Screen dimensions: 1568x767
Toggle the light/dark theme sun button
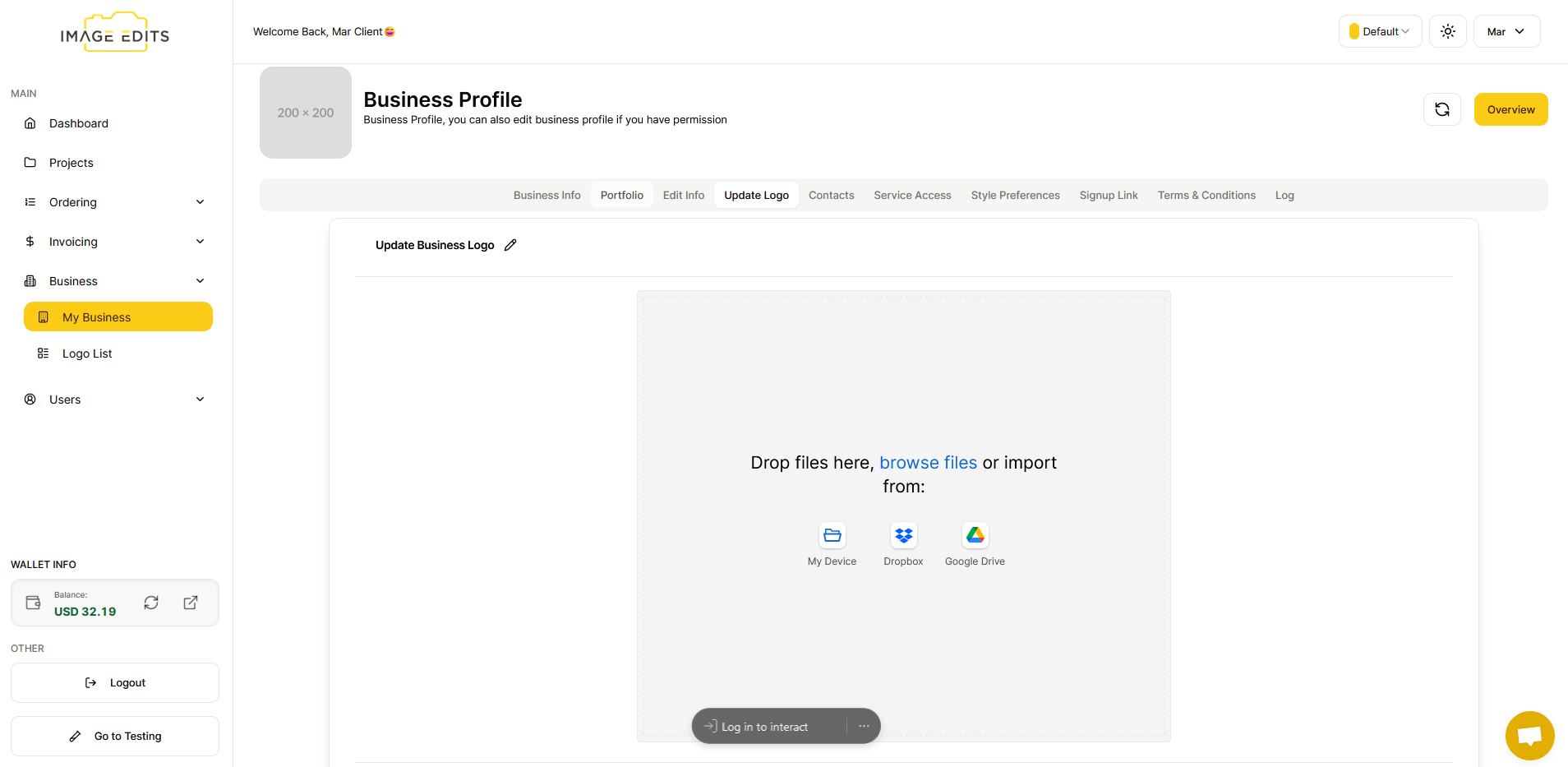click(1447, 31)
